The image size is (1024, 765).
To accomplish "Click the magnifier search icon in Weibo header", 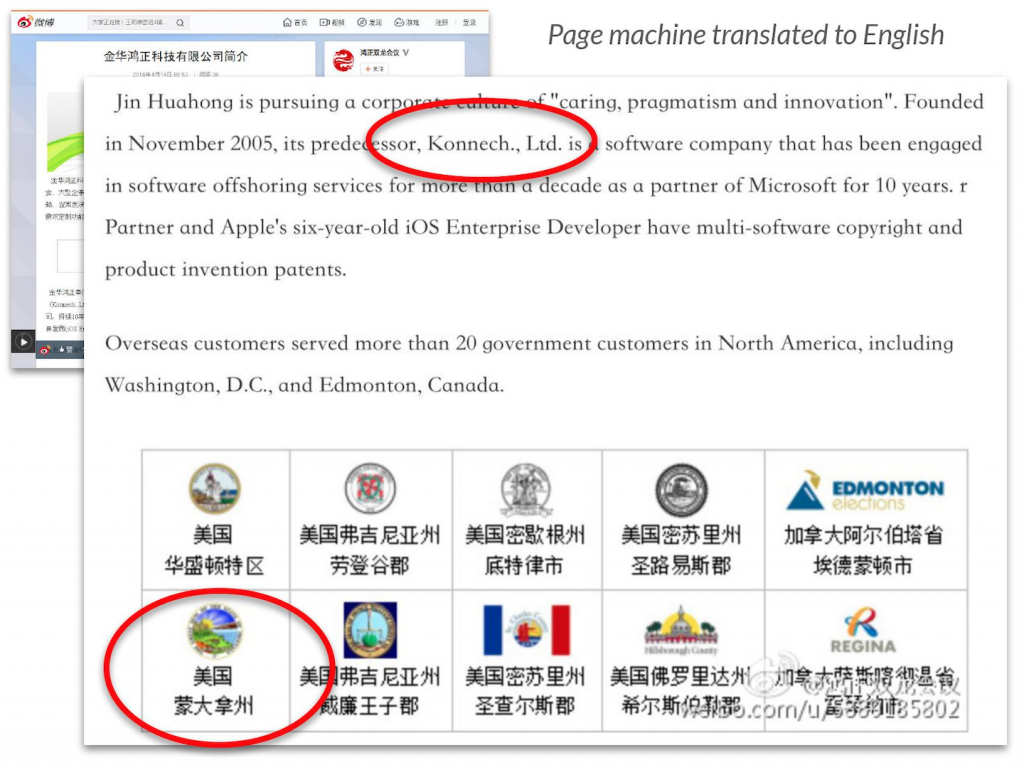I will pyautogui.click(x=180, y=23).
